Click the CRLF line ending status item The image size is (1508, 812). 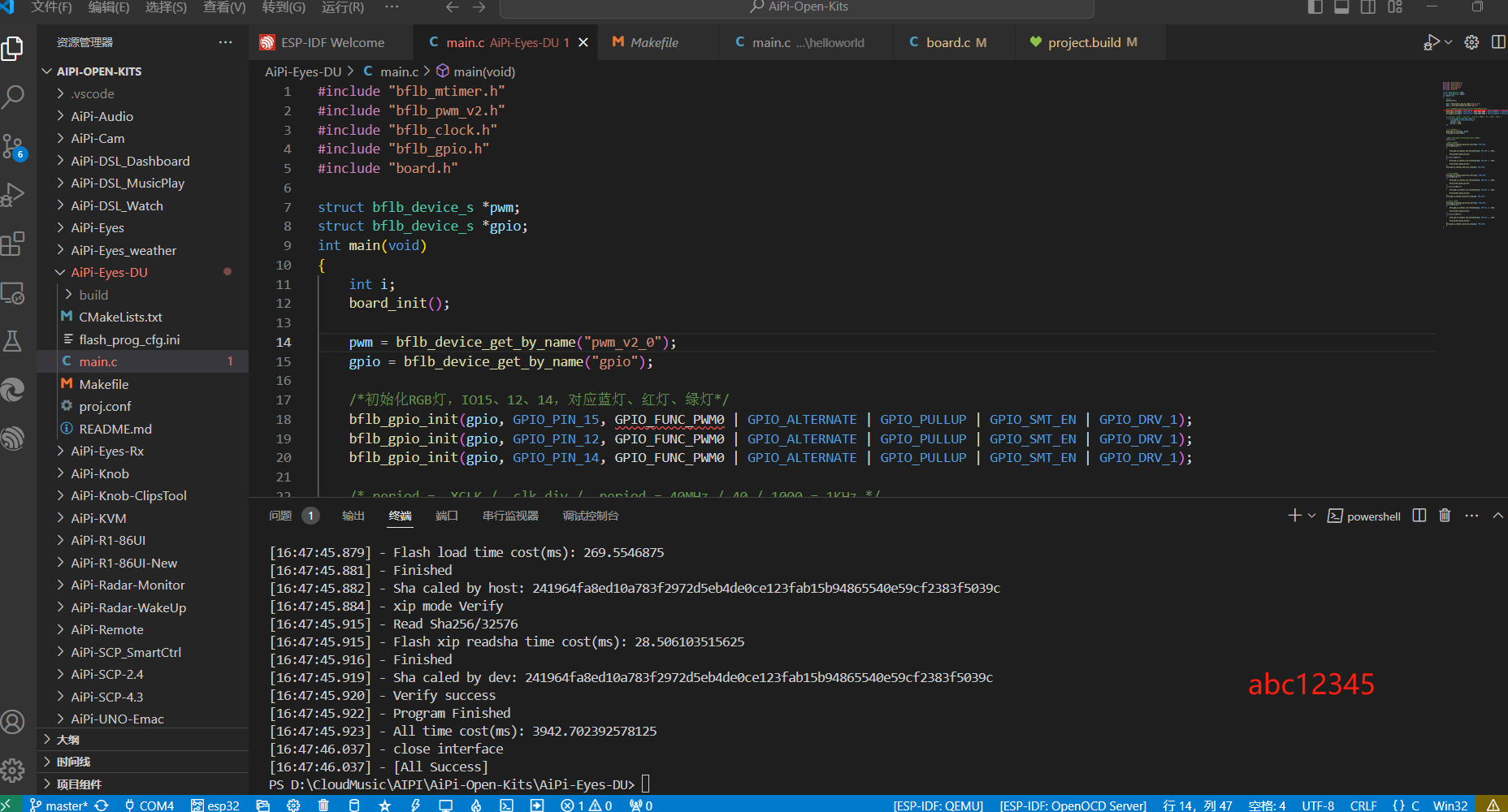[x=1363, y=805]
